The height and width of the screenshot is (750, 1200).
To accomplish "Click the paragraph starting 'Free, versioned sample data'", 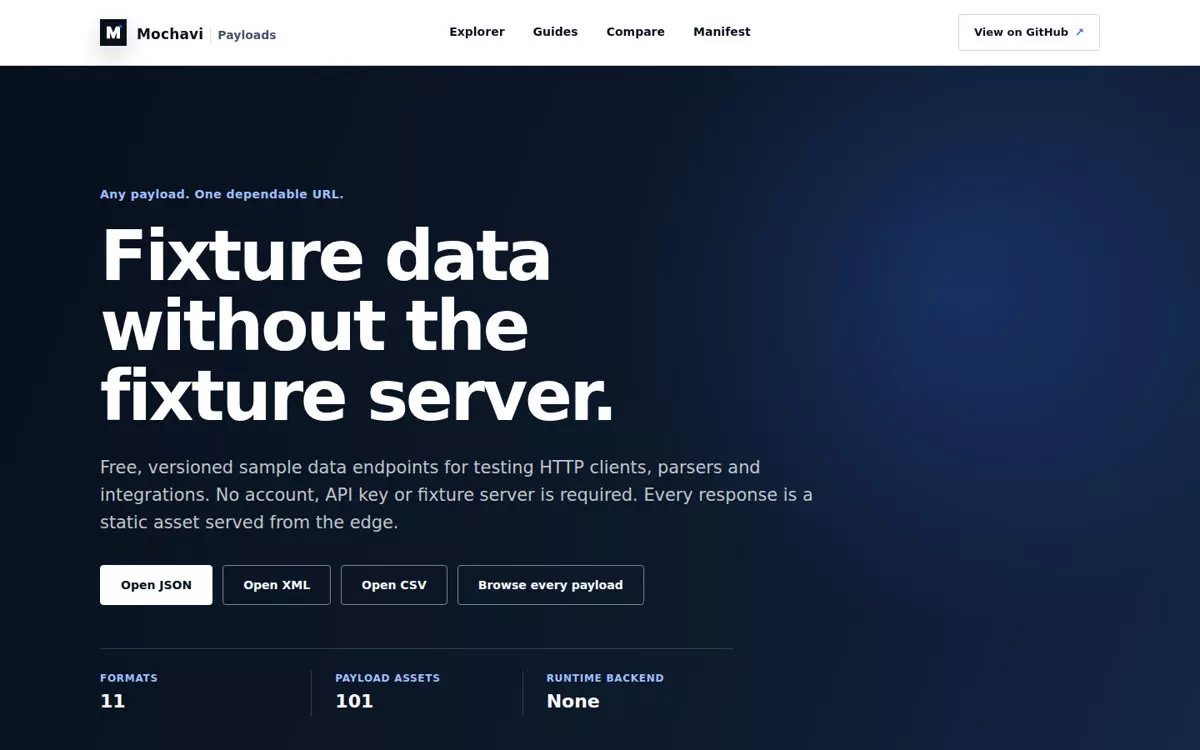I will (x=456, y=495).
